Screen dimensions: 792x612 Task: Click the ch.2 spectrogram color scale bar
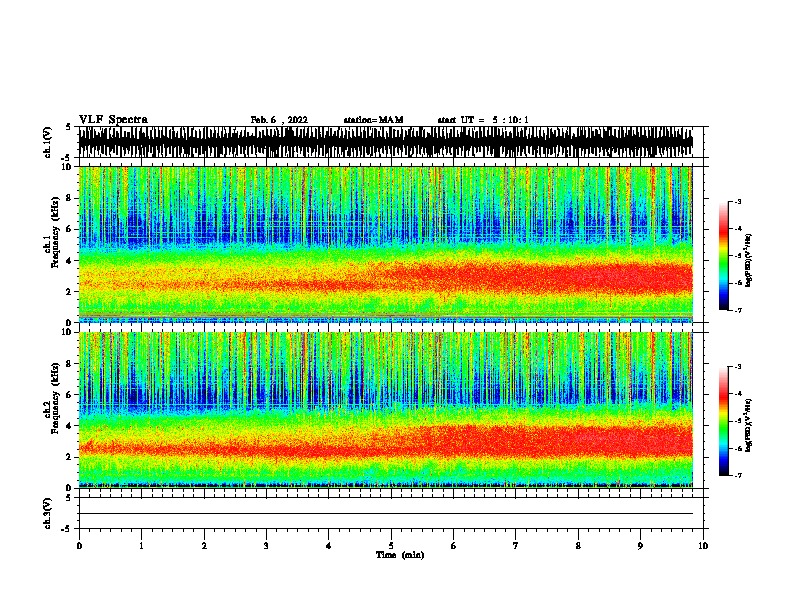(x=724, y=421)
